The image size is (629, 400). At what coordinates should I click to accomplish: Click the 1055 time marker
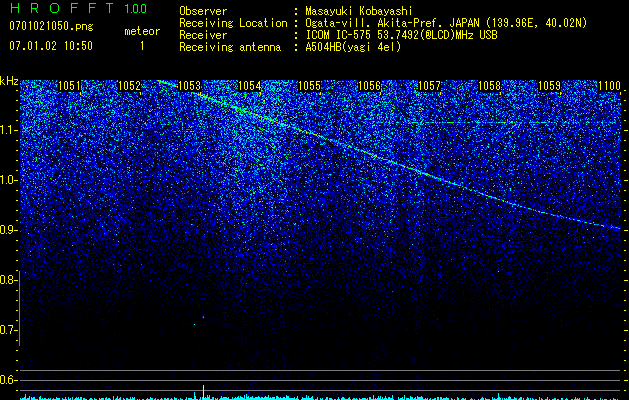pyautogui.click(x=309, y=86)
